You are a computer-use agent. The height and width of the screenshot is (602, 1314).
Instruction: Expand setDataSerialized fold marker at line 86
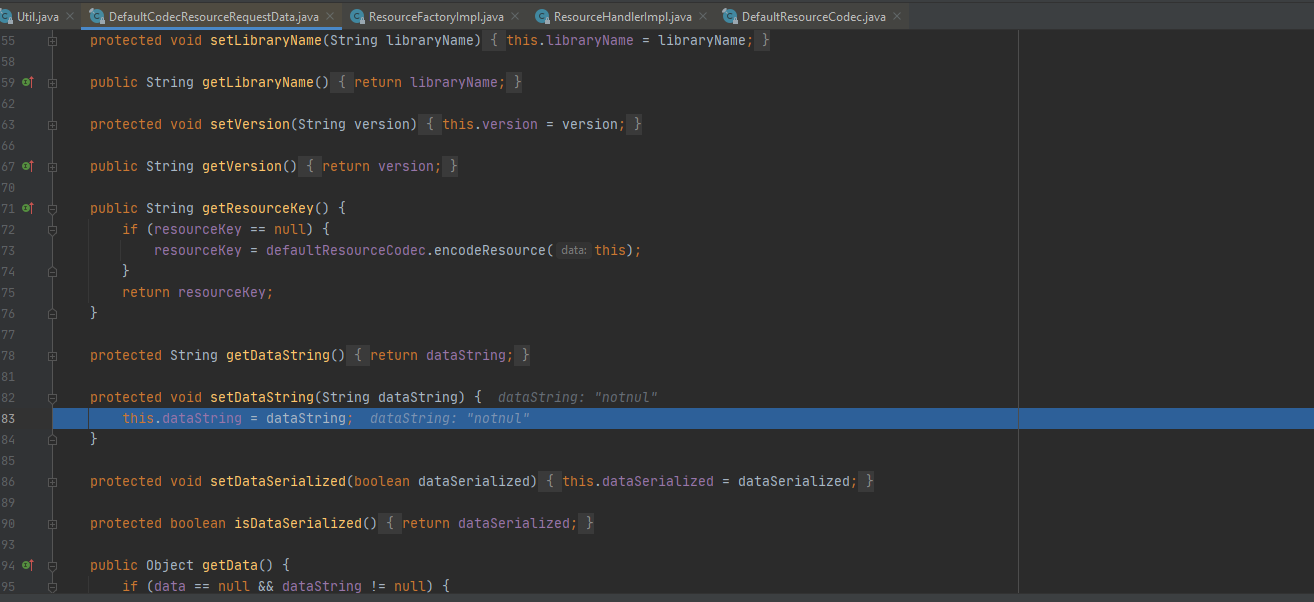(x=52, y=481)
